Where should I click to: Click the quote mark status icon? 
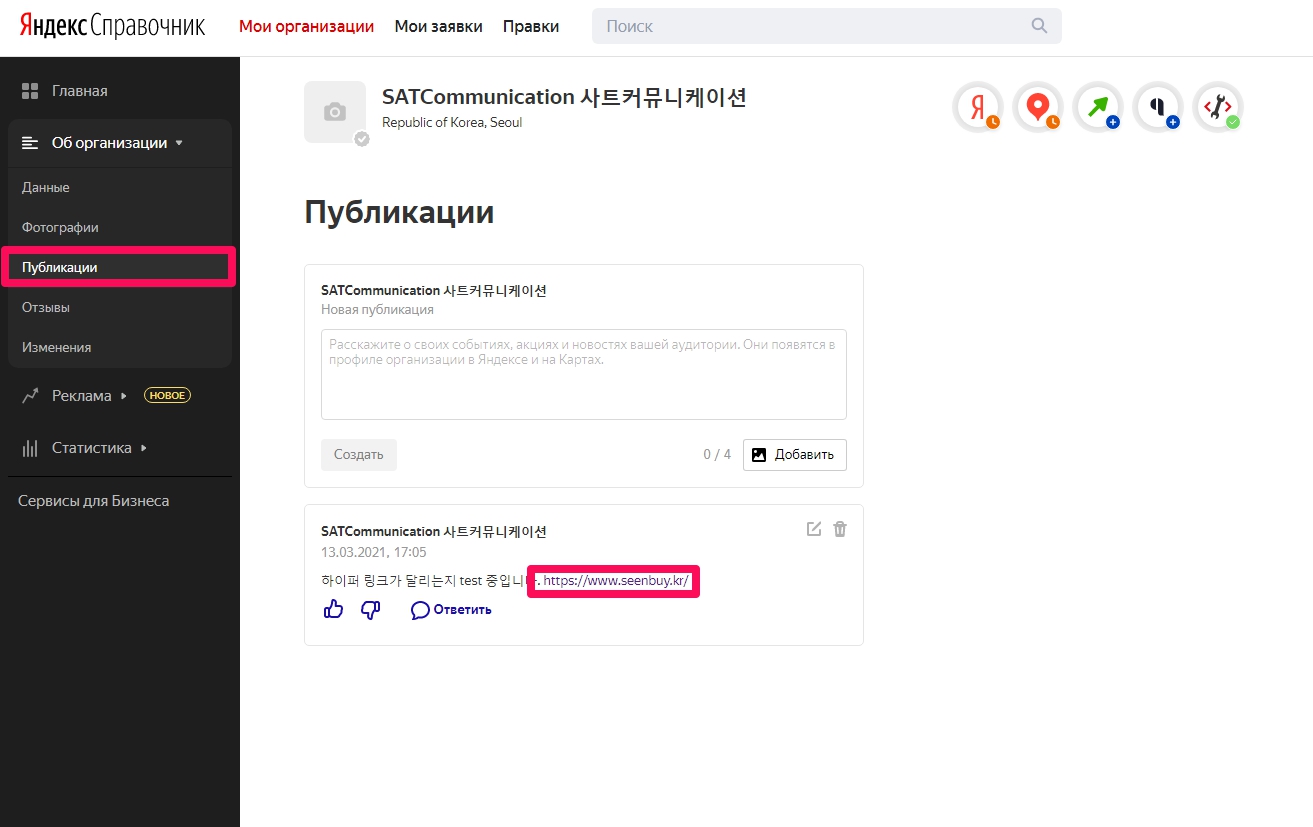(x=1157, y=107)
